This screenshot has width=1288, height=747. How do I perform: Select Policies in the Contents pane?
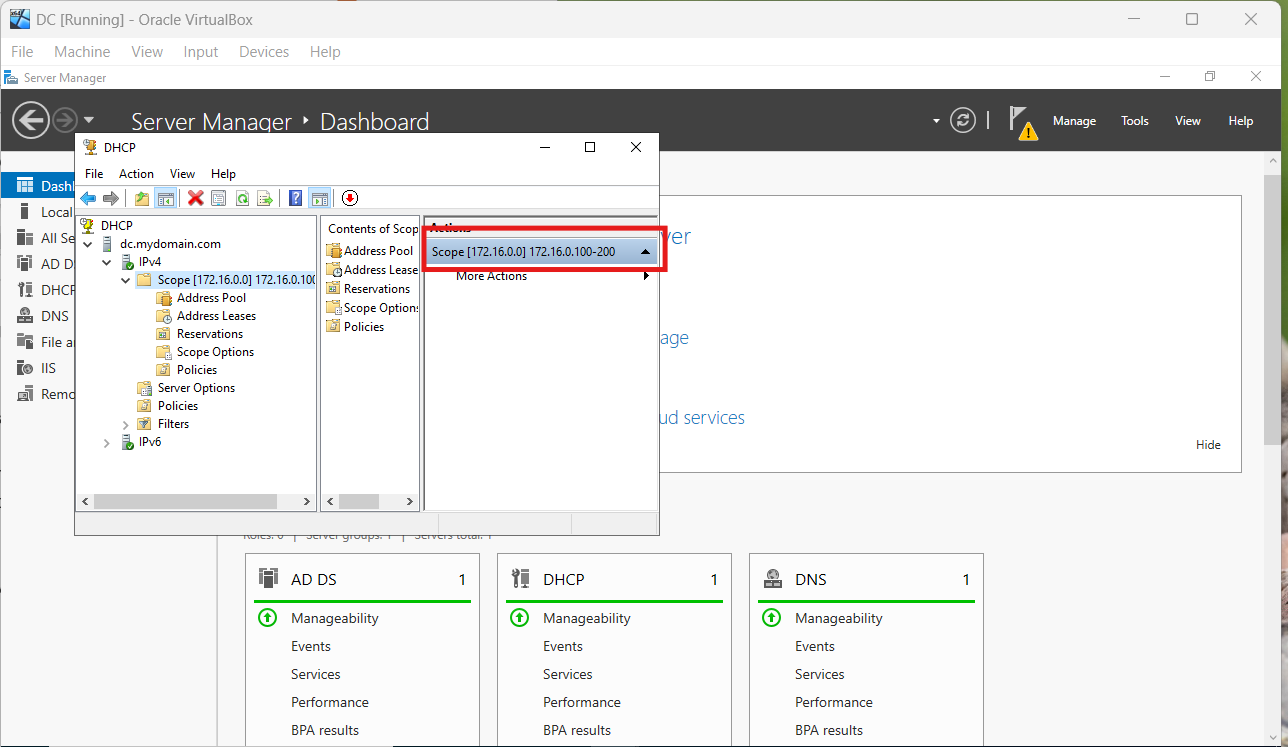click(355, 327)
